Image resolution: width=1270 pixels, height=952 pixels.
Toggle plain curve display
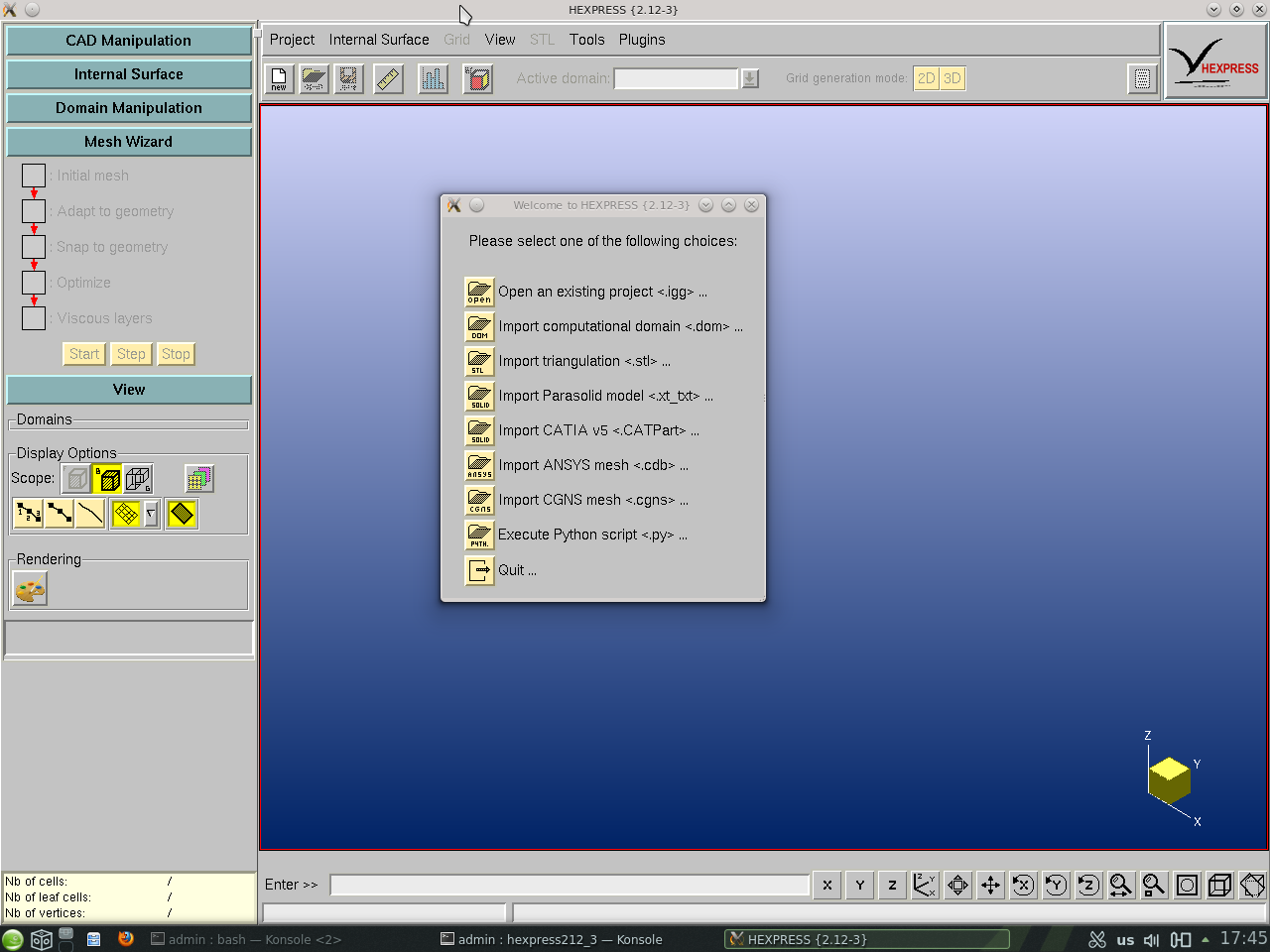(89, 514)
